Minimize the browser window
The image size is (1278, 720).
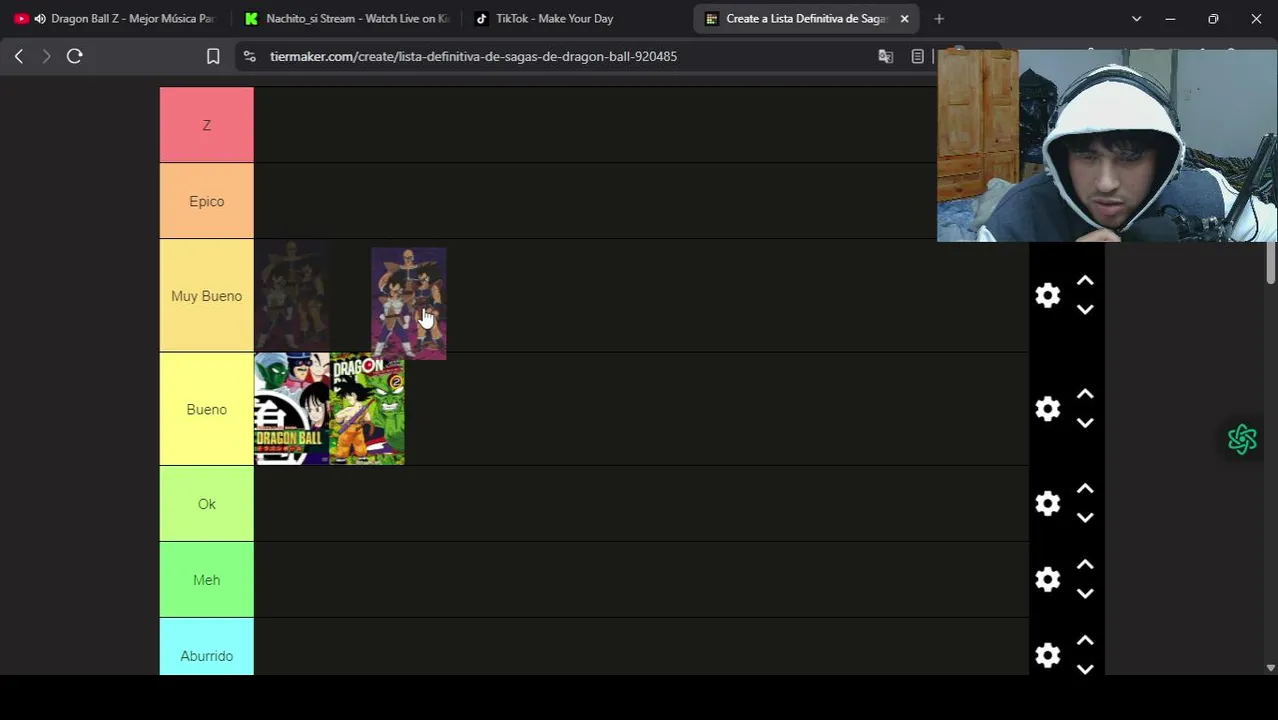[1170, 18]
